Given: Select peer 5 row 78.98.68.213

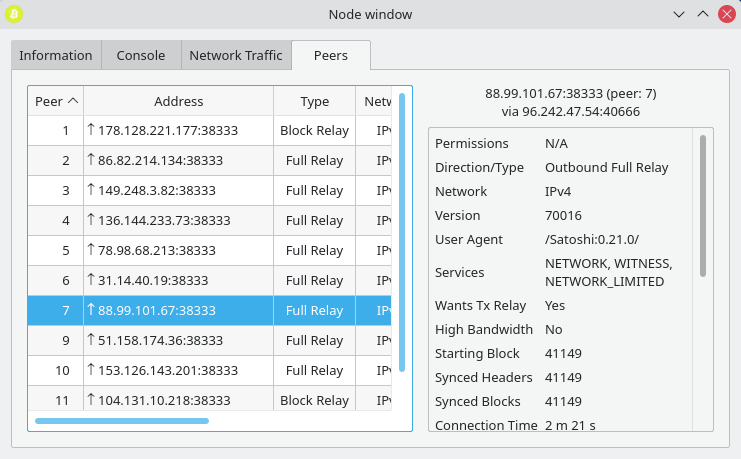Looking at the screenshot, I should pos(200,250).
